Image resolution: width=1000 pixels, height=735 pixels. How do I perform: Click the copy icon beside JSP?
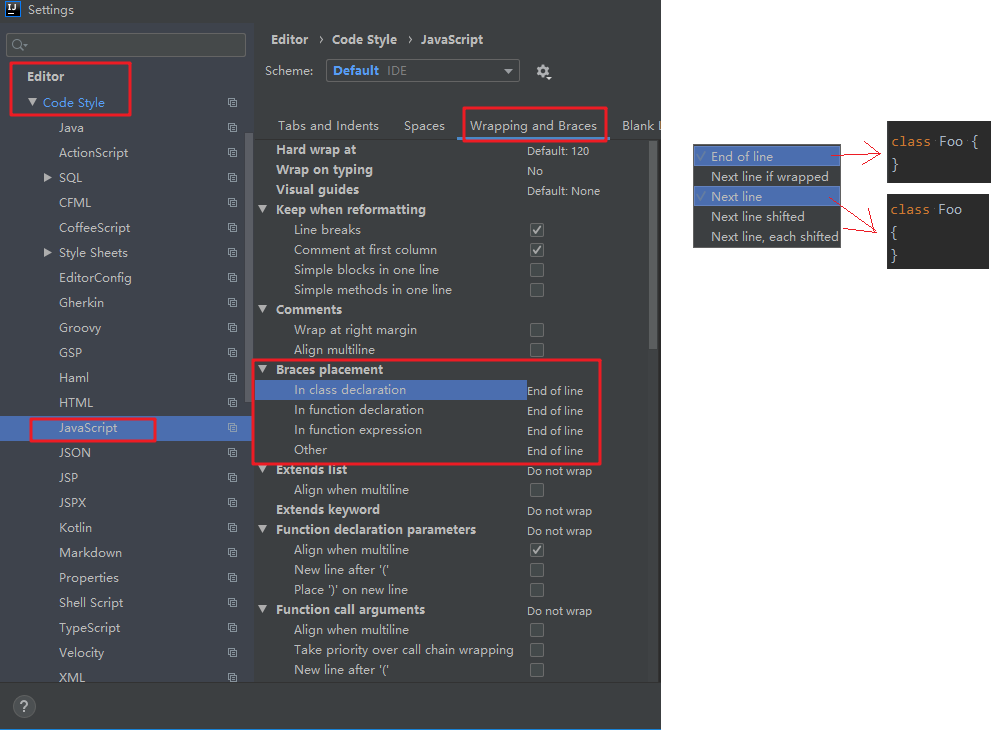[x=233, y=477]
